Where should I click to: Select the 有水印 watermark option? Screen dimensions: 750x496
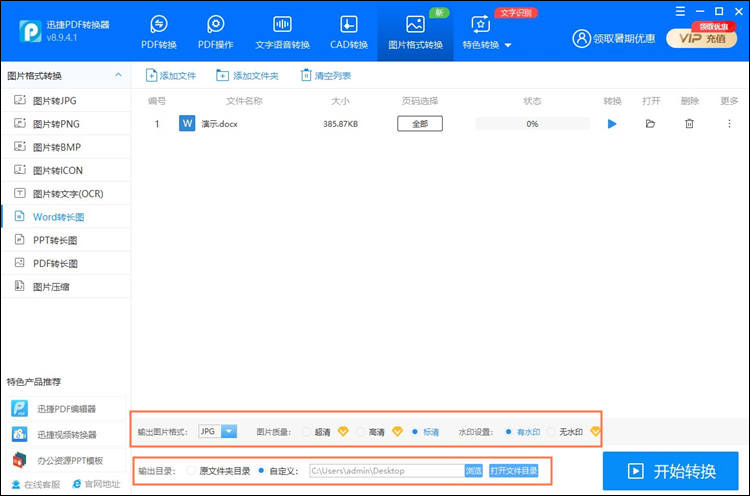[522, 432]
